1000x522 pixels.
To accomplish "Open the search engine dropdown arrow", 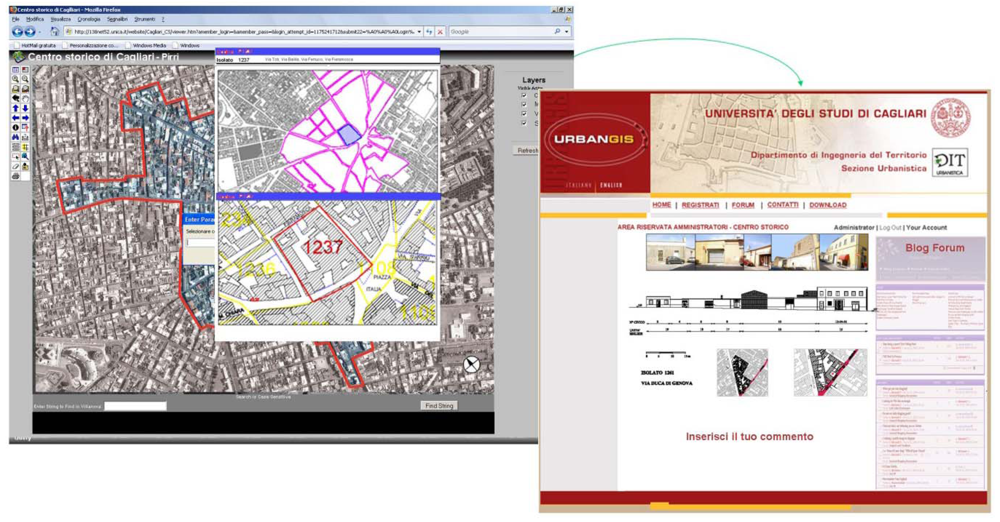I will tap(566, 31).
